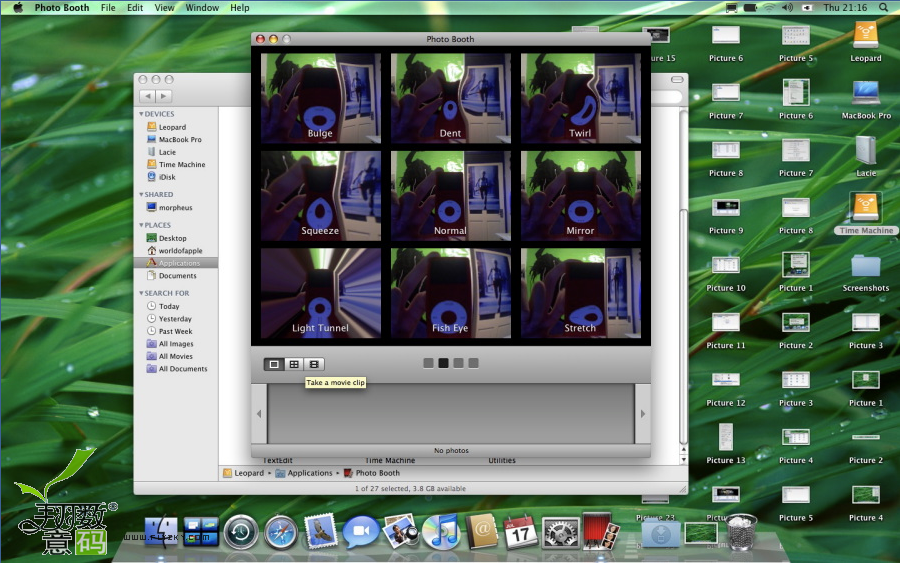Viewport: 900px width, 563px height.
Task: Launch iPhoto from the Dock
Action: click(x=401, y=531)
